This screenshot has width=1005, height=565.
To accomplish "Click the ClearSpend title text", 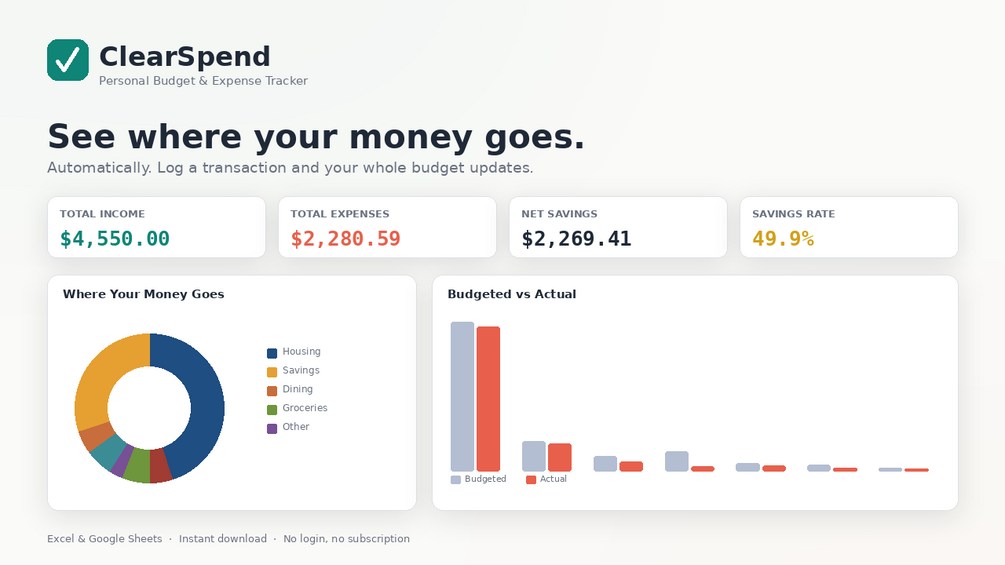I will point(185,56).
